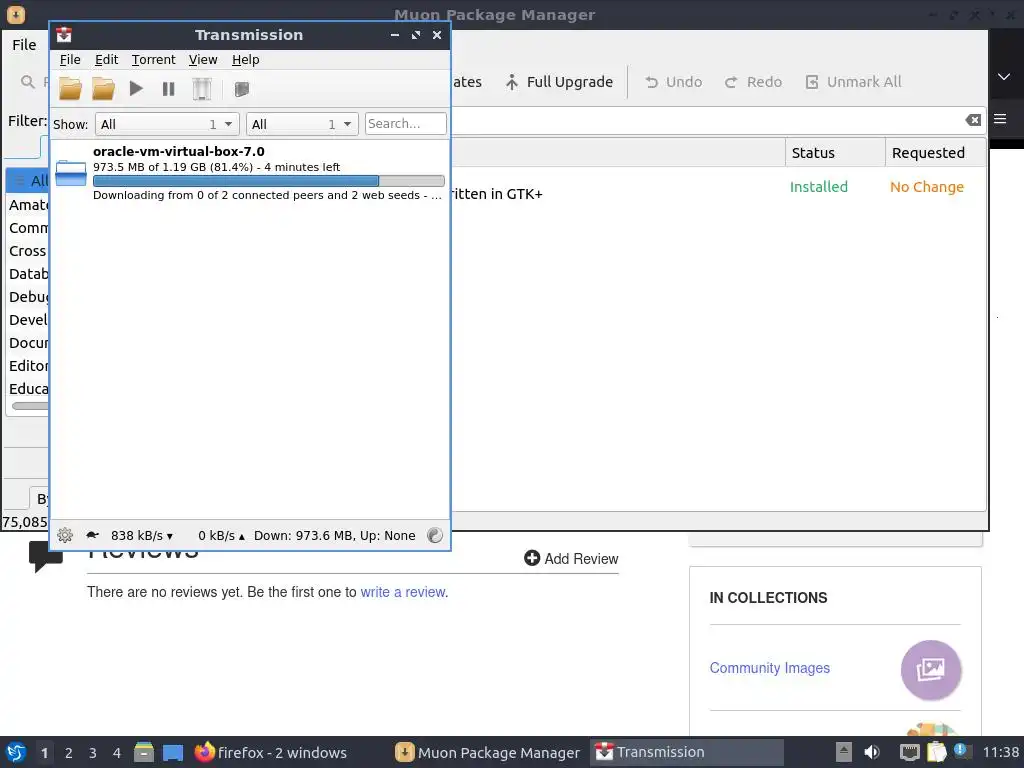1024x768 pixels.
Task: Click Down: 973.6 MB, Up: None text
Action: pos(334,536)
